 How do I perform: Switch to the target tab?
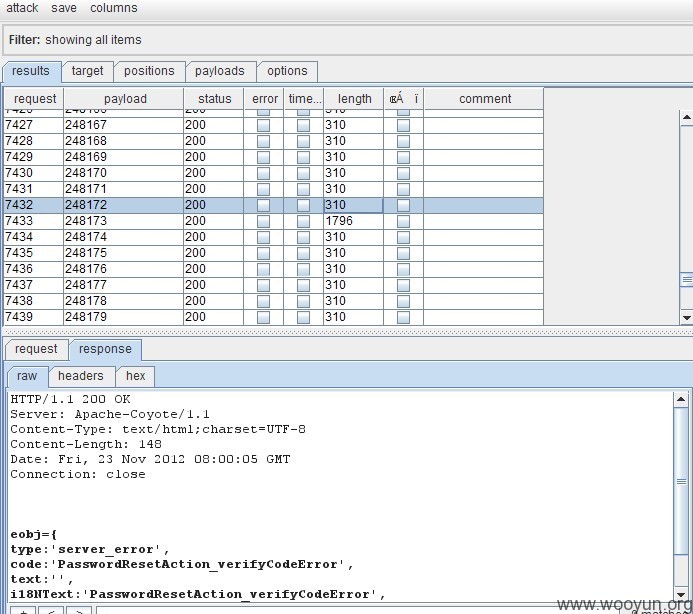(88, 71)
